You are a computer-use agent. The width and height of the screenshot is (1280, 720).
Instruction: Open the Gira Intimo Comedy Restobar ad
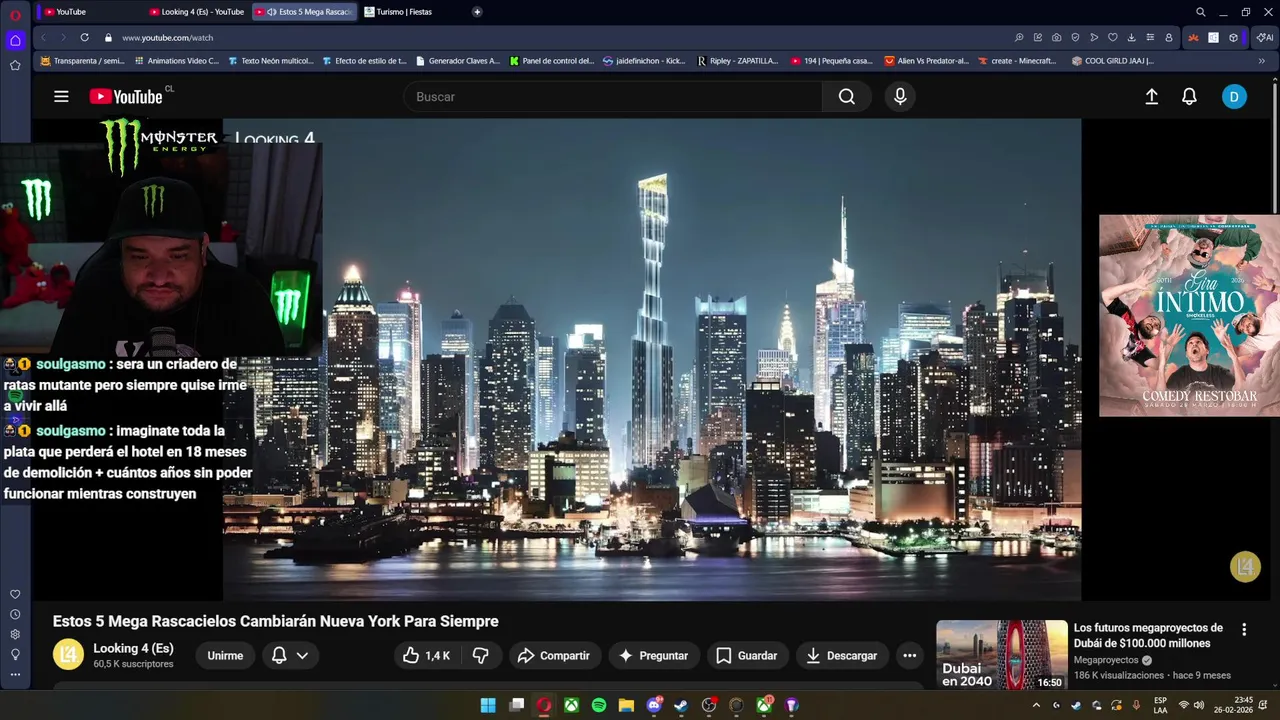(x=1189, y=315)
